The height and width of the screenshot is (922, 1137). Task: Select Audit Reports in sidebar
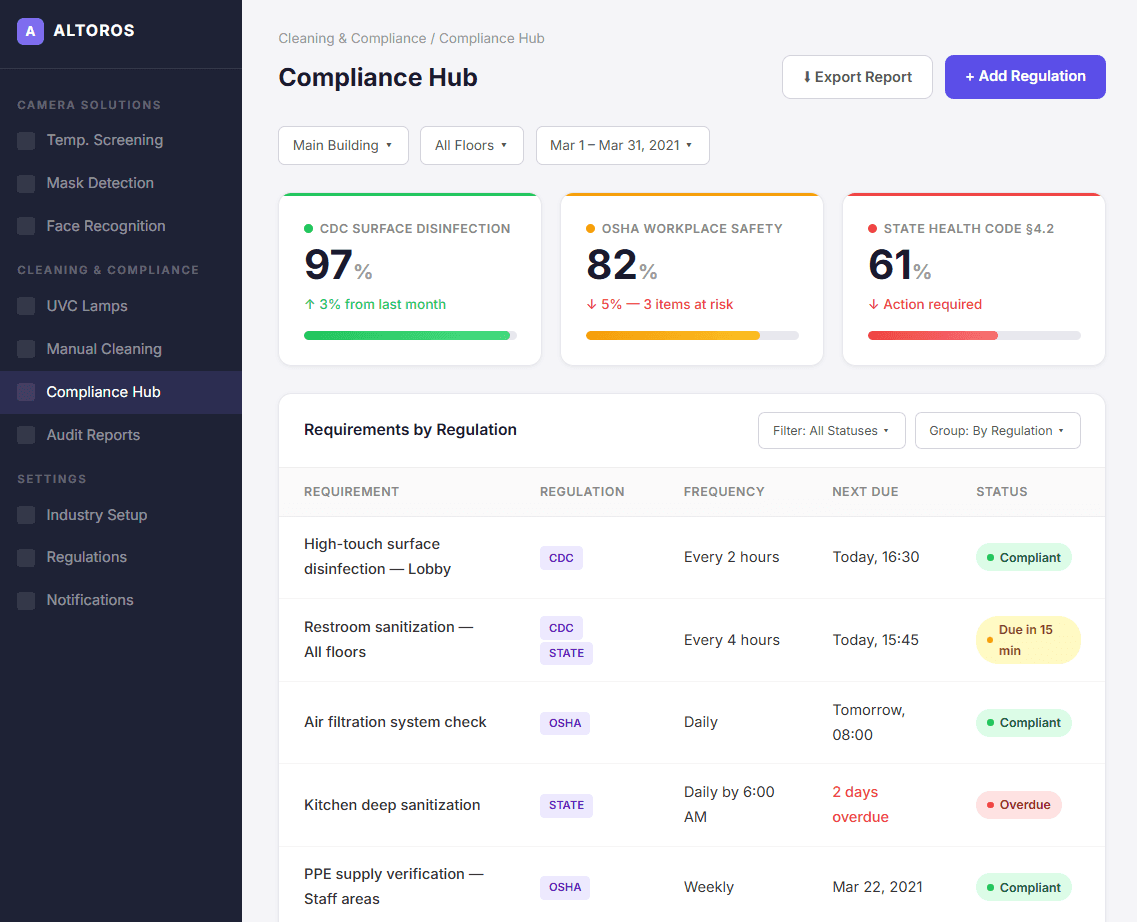point(120,435)
